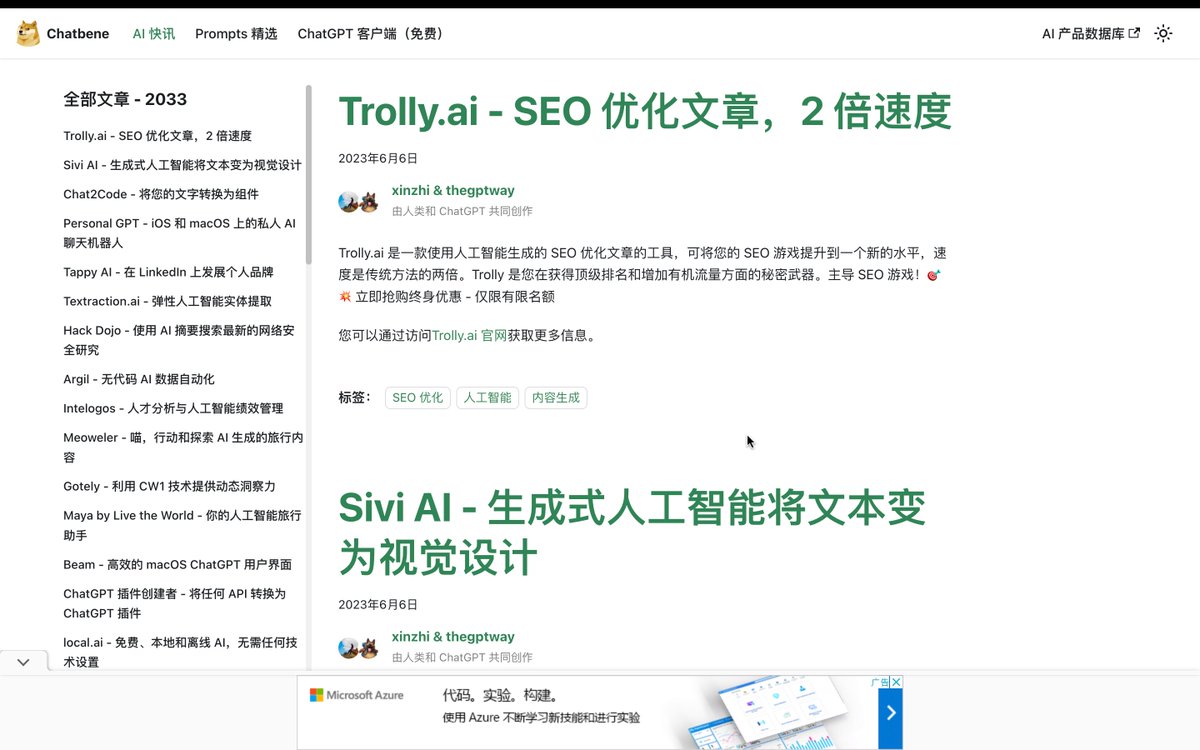Click second author avatar in Sivi AI post
The height and width of the screenshot is (750, 1200).
click(x=368, y=647)
